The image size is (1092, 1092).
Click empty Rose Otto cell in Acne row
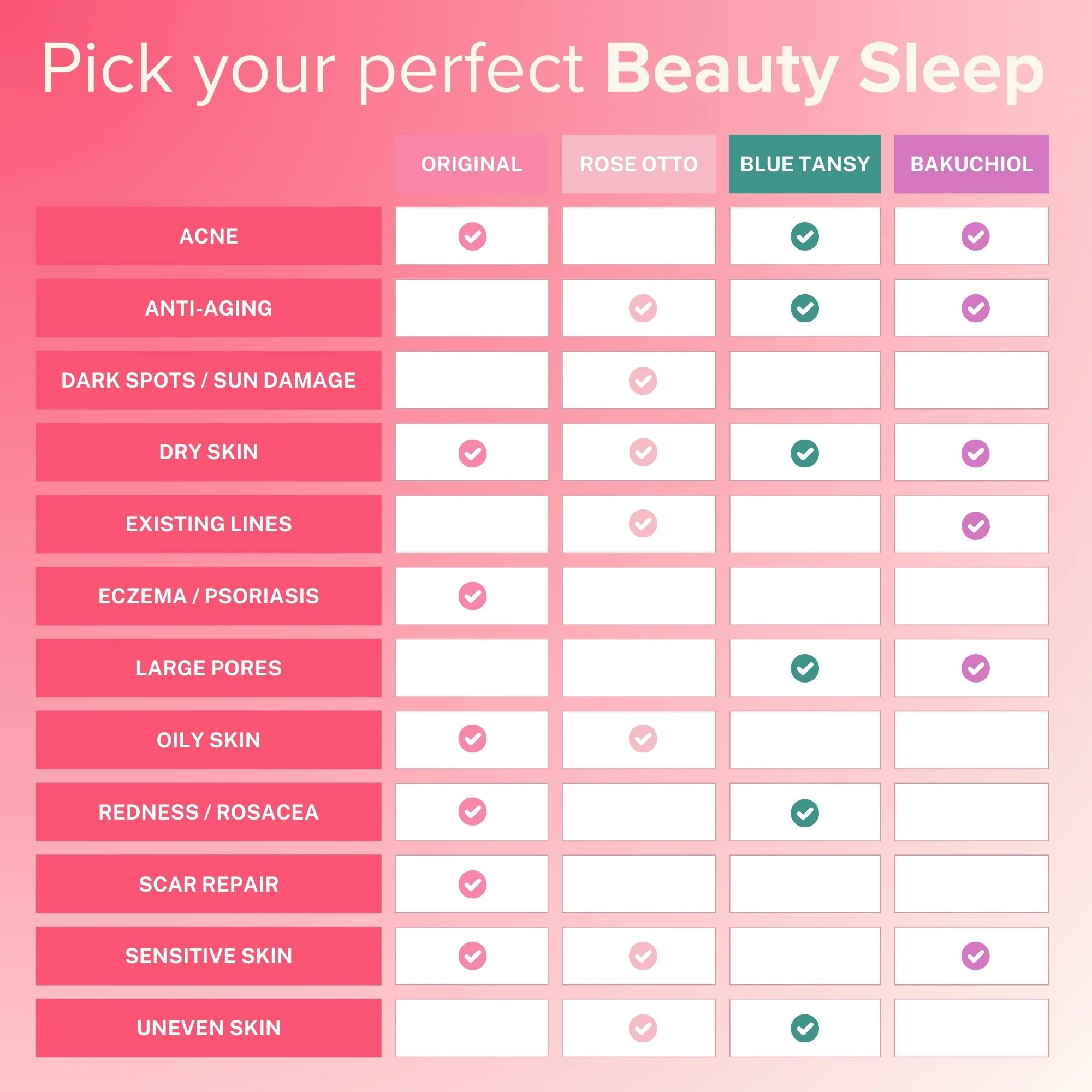[x=639, y=236]
